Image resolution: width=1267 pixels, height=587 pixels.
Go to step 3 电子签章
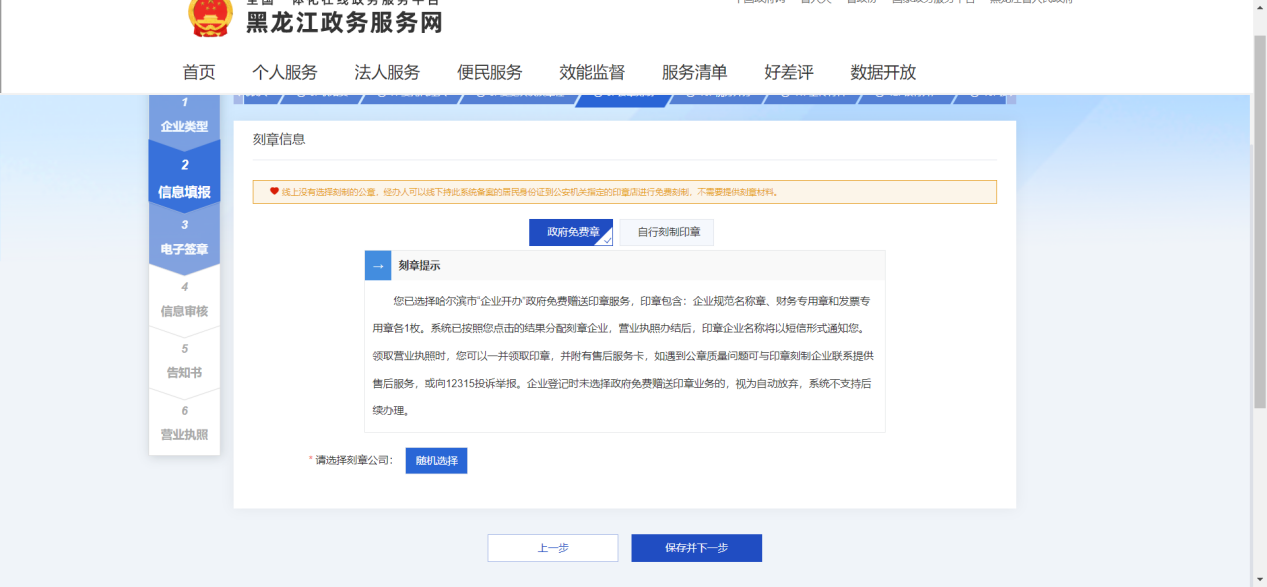(x=184, y=239)
